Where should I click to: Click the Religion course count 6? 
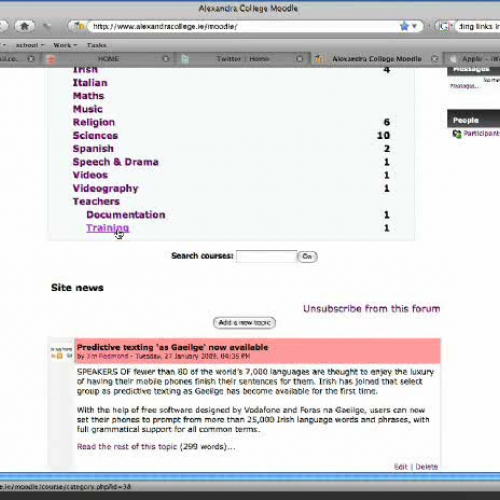387,122
